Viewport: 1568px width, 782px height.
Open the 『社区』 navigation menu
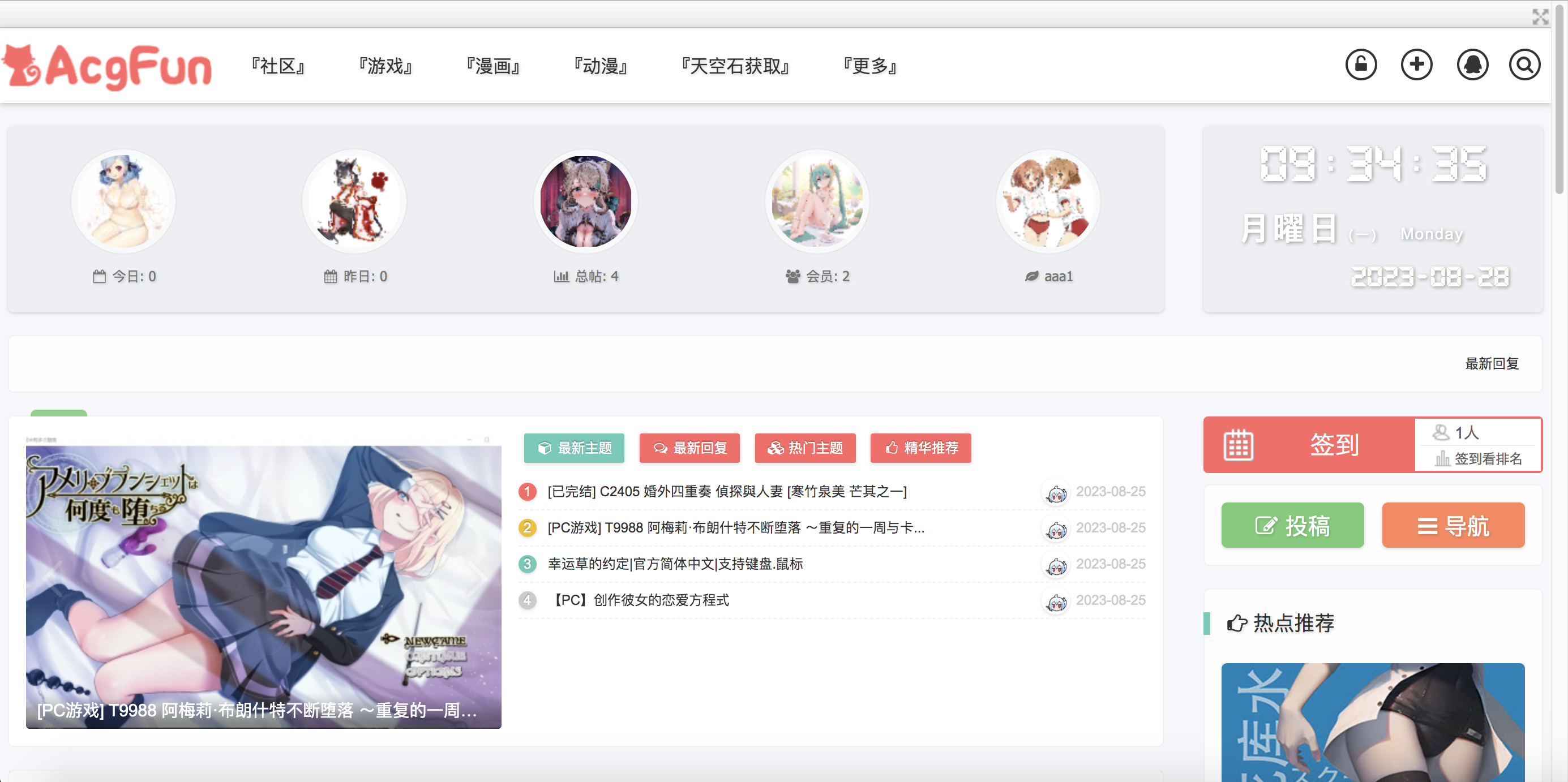(x=278, y=66)
